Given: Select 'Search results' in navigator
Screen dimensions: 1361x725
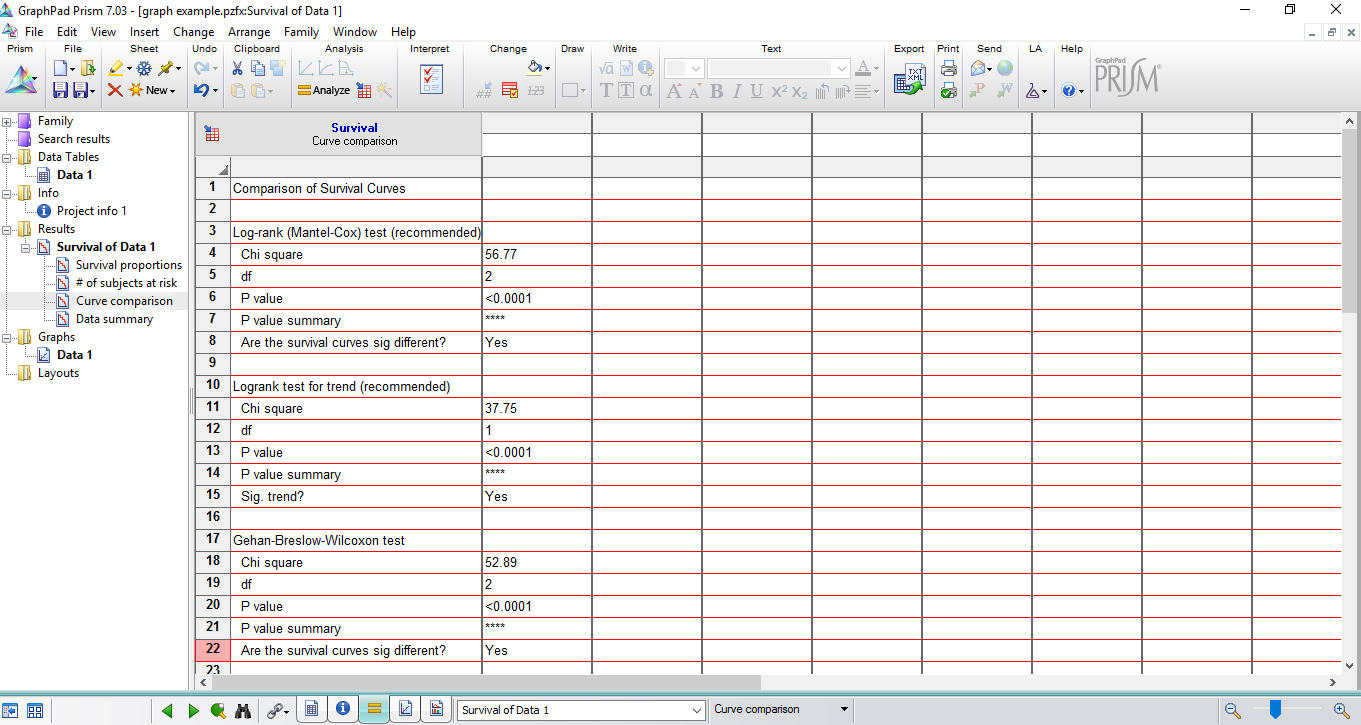Looking at the screenshot, I should [x=74, y=139].
